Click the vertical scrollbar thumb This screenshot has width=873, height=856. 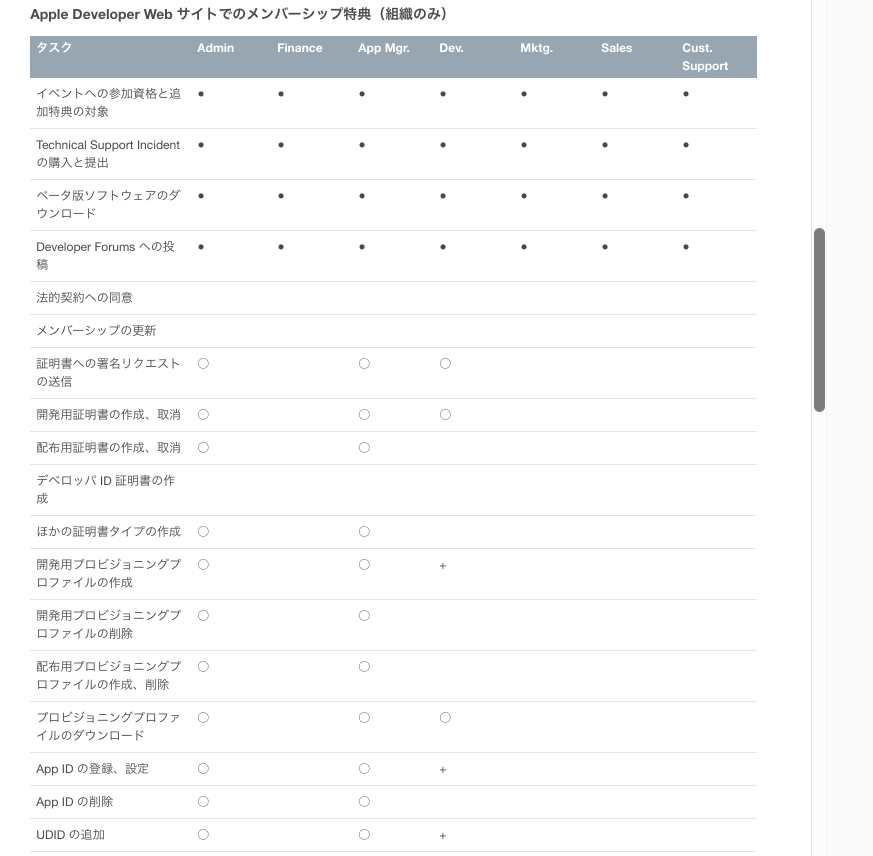coord(819,320)
